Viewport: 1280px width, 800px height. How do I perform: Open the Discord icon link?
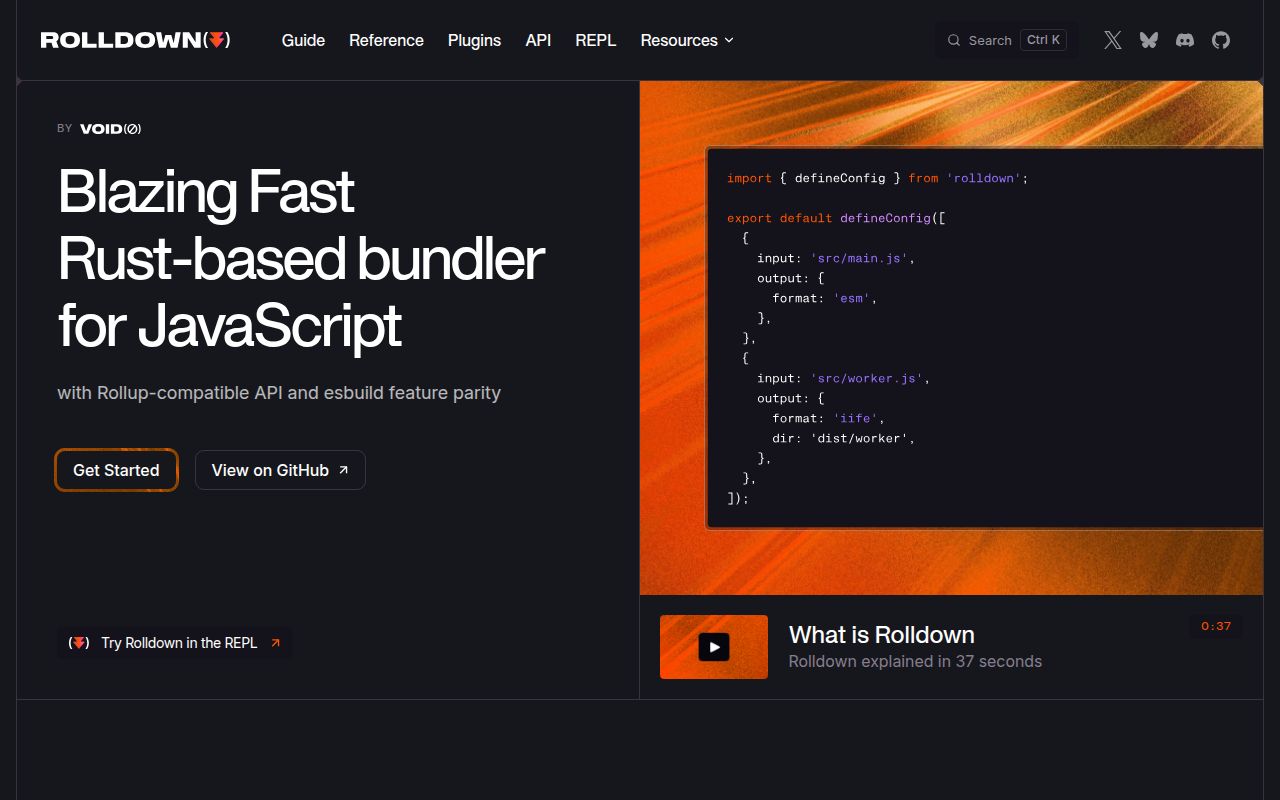tap(1185, 40)
